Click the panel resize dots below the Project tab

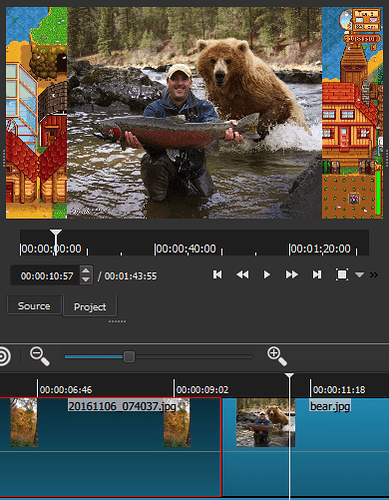(x=117, y=321)
